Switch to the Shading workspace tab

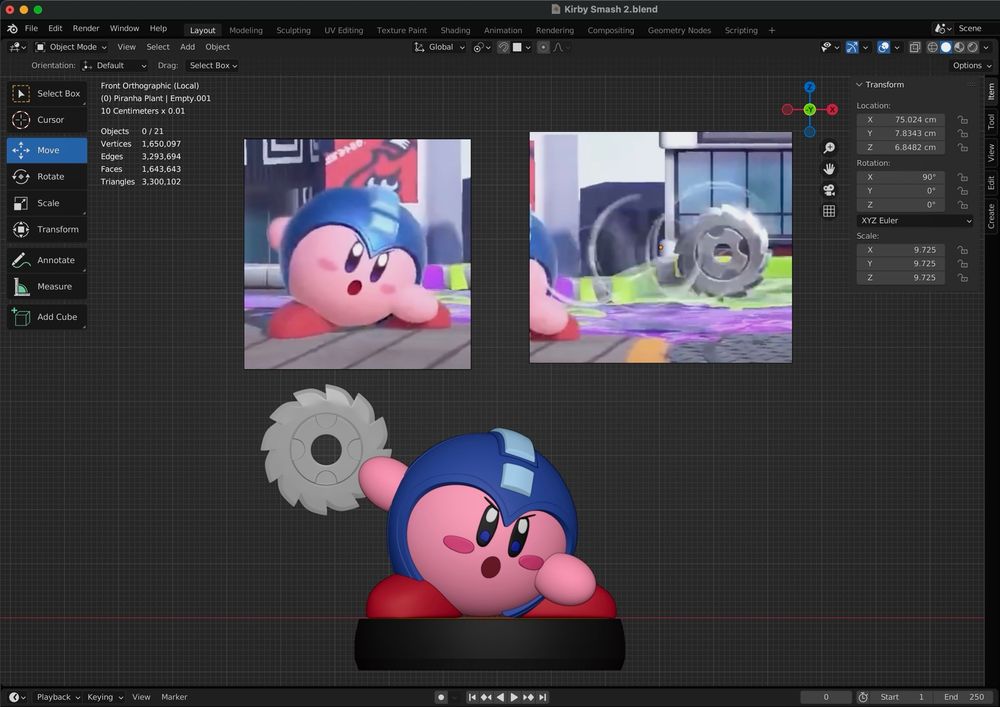coord(455,31)
